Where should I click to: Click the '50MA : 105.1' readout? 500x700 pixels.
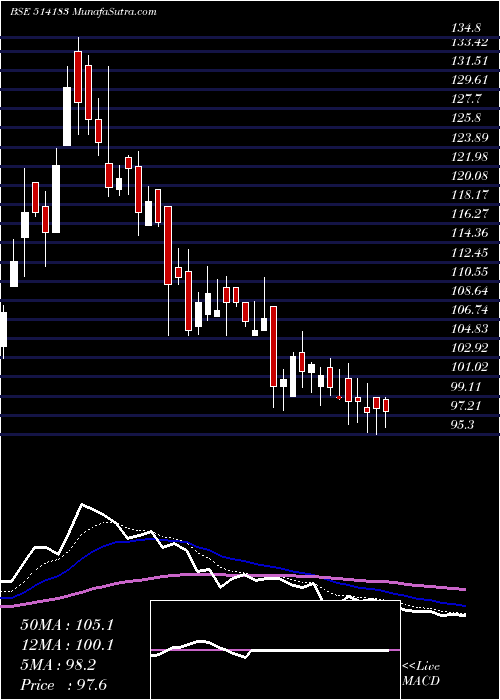pos(67,624)
